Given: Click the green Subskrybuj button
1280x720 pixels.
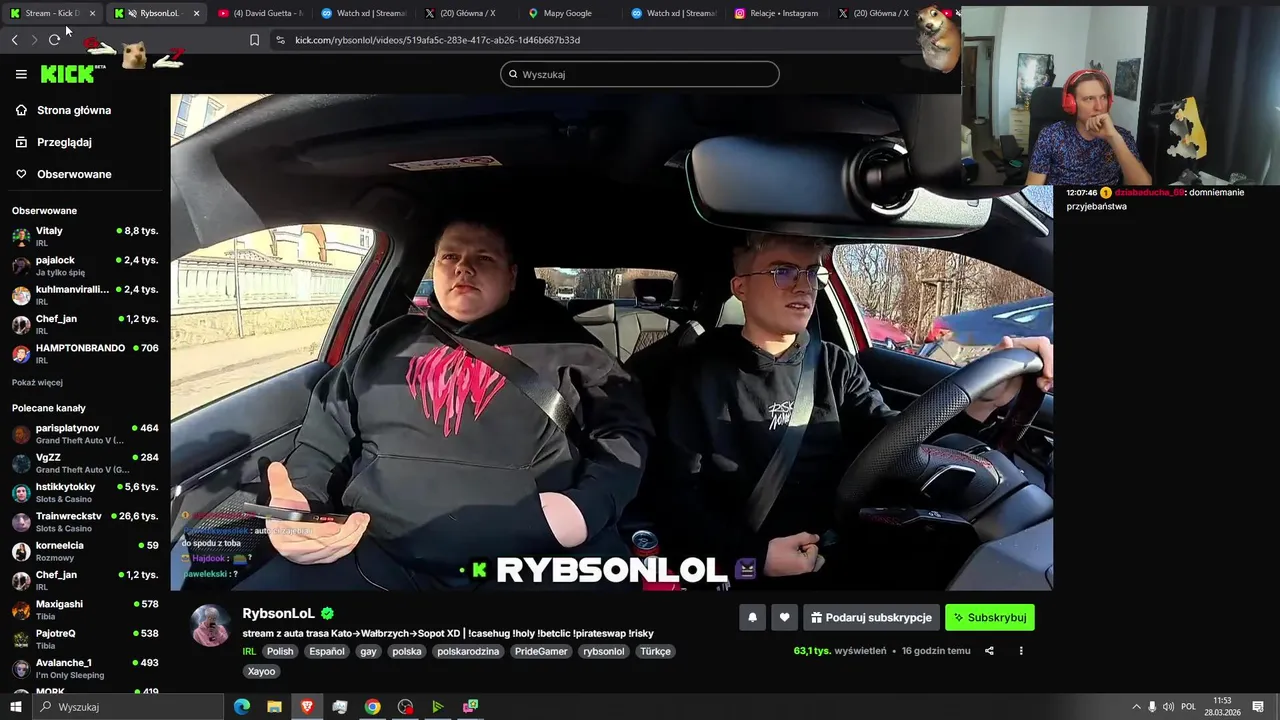Looking at the screenshot, I should point(990,617).
